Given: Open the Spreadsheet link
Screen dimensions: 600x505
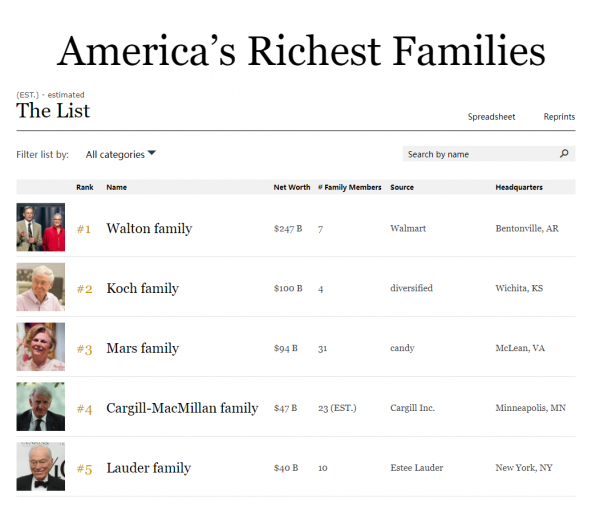Looking at the screenshot, I should [x=491, y=117].
